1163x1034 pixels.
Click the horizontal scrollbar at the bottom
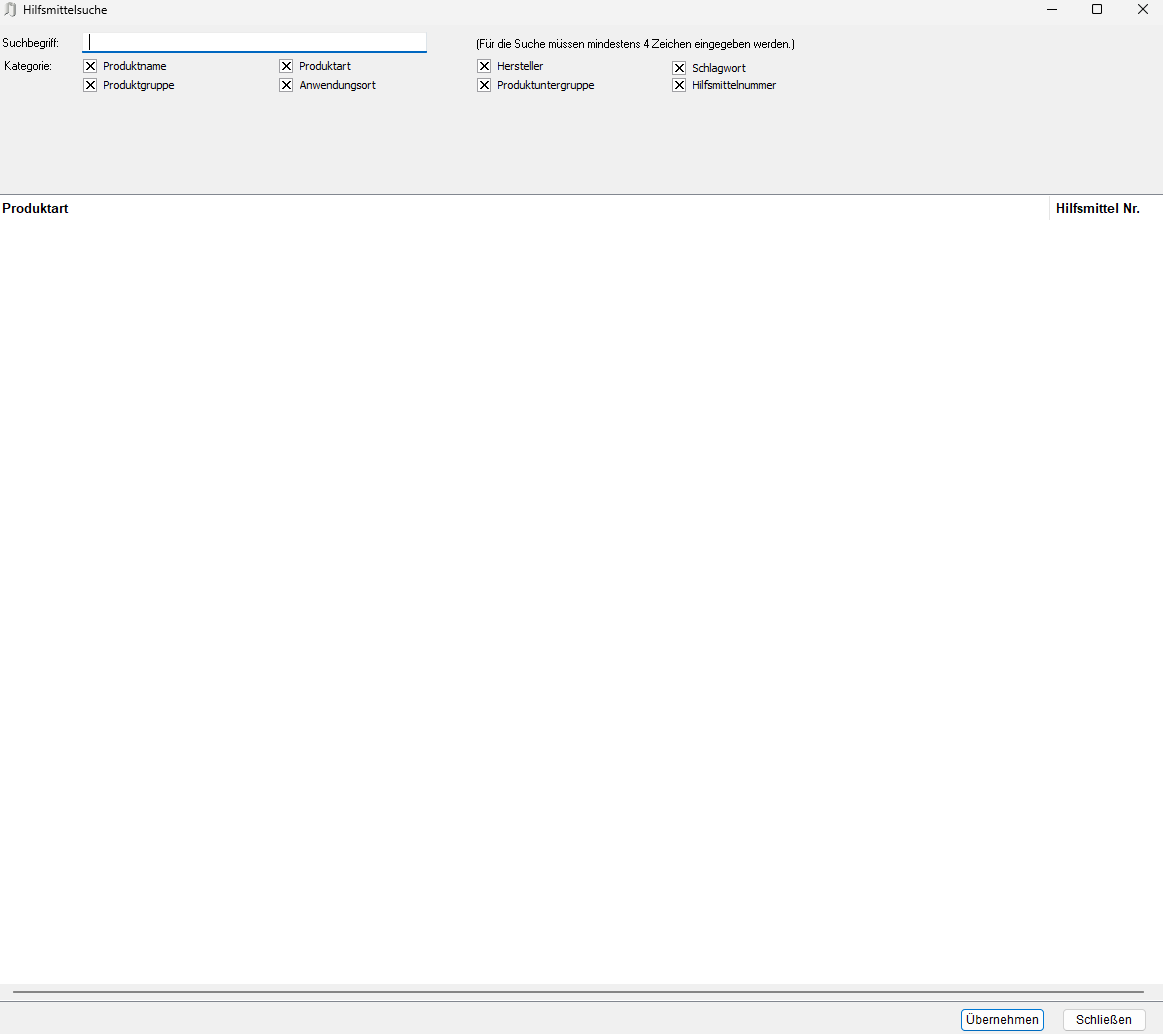(x=580, y=992)
